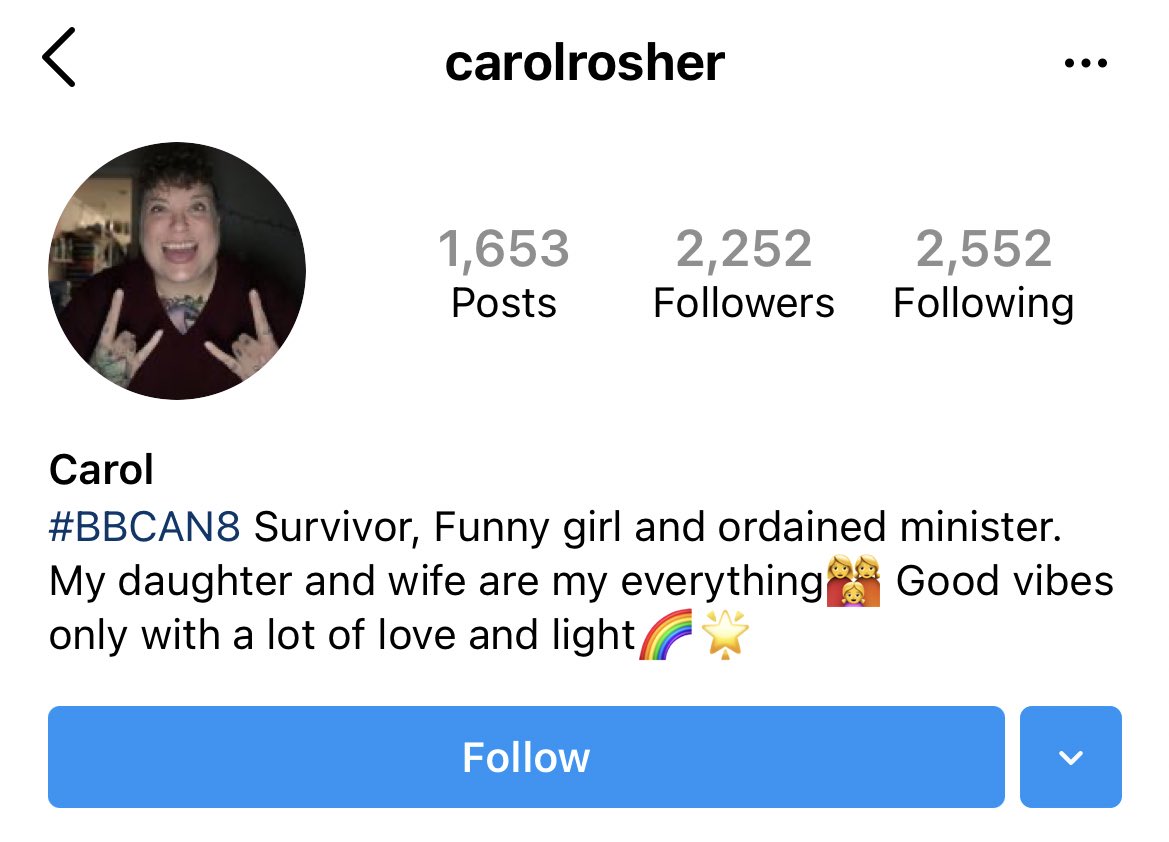Image resolution: width=1169 pixels, height=842 pixels.
Task: Tap the Following label
Action: click(x=983, y=305)
